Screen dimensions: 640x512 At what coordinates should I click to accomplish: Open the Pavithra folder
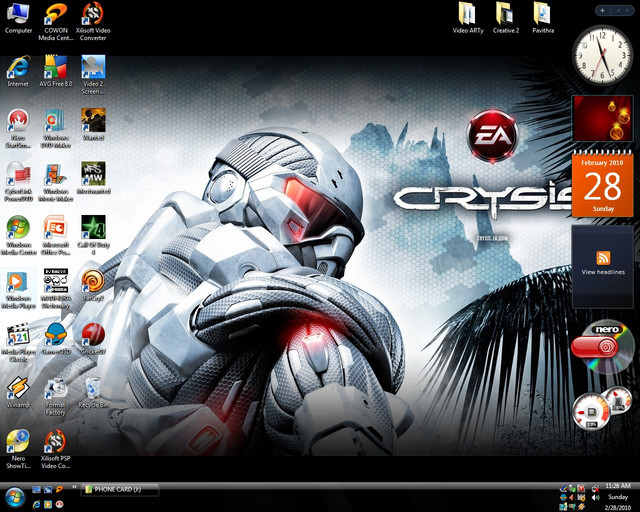point(543,18)
